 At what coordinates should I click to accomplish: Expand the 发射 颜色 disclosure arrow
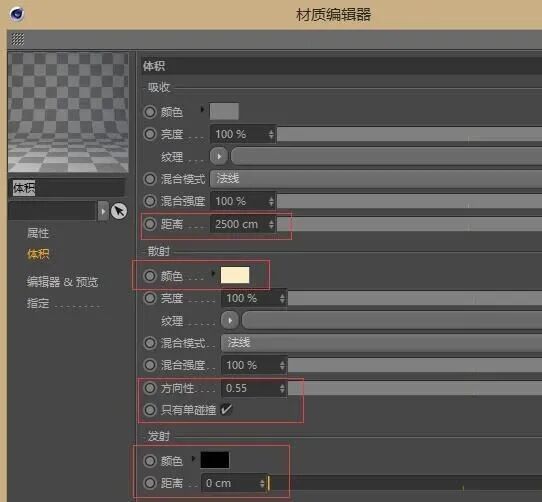pyautogui.click(x=194, y=458)
